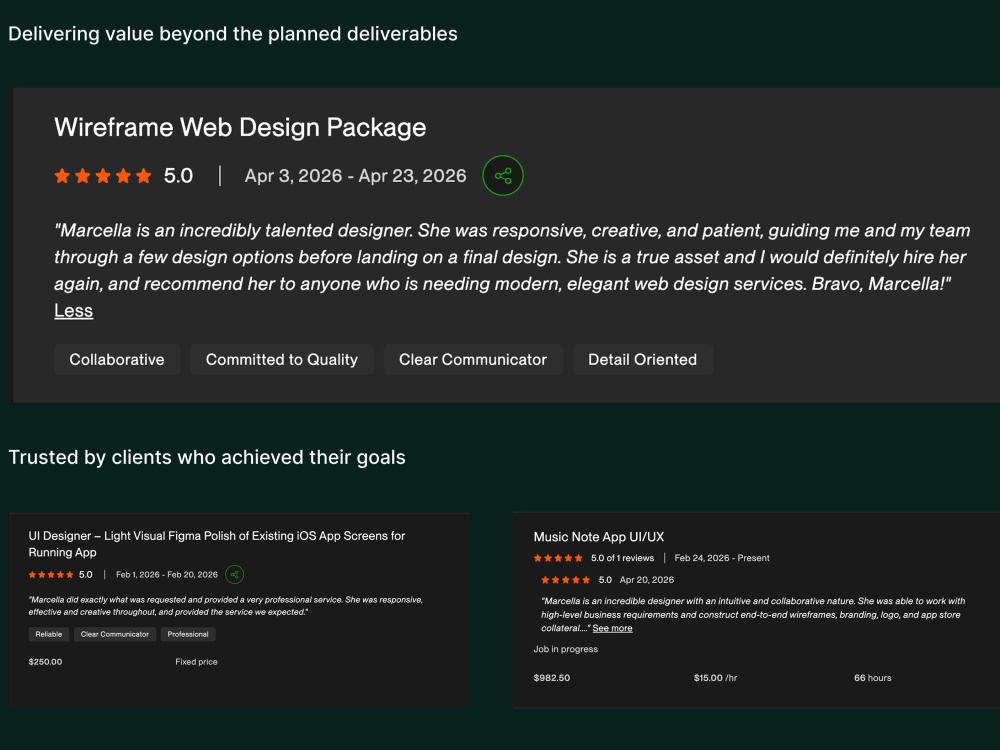Viewport: 1000px width, 750px height.
Task: Expand Music Note App review with See more
Action: (x=612, y=628)
